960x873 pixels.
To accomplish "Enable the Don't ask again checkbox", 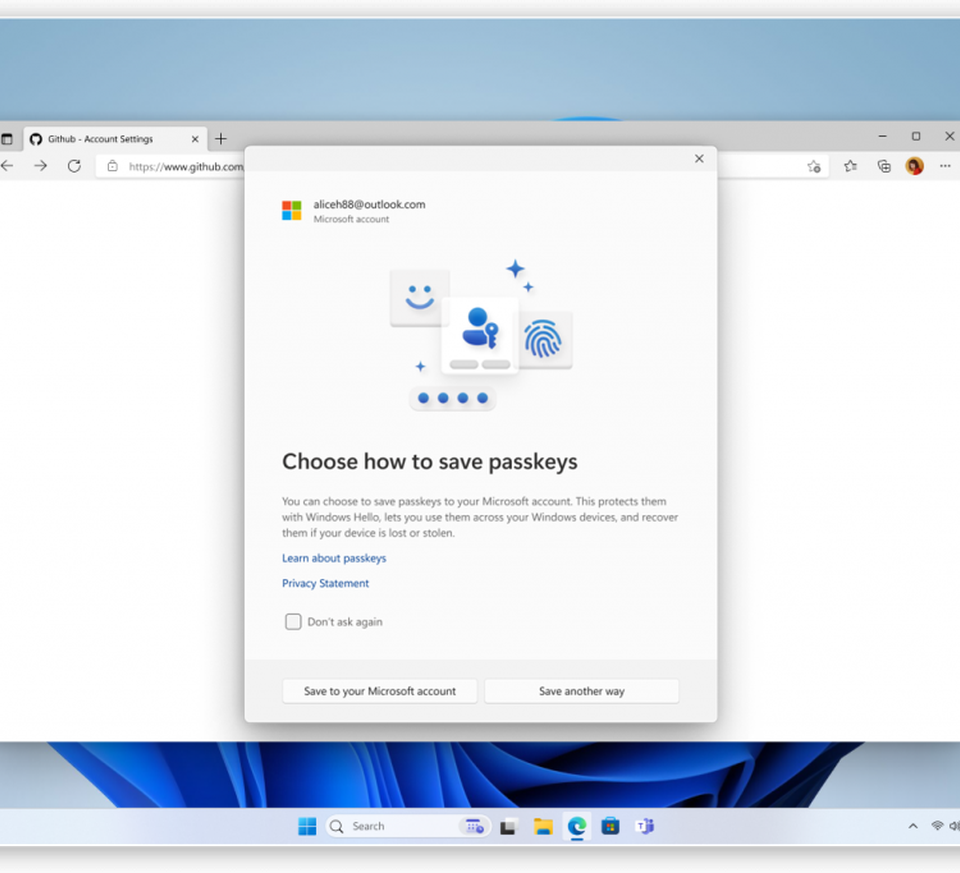I will tap(293, 622).
